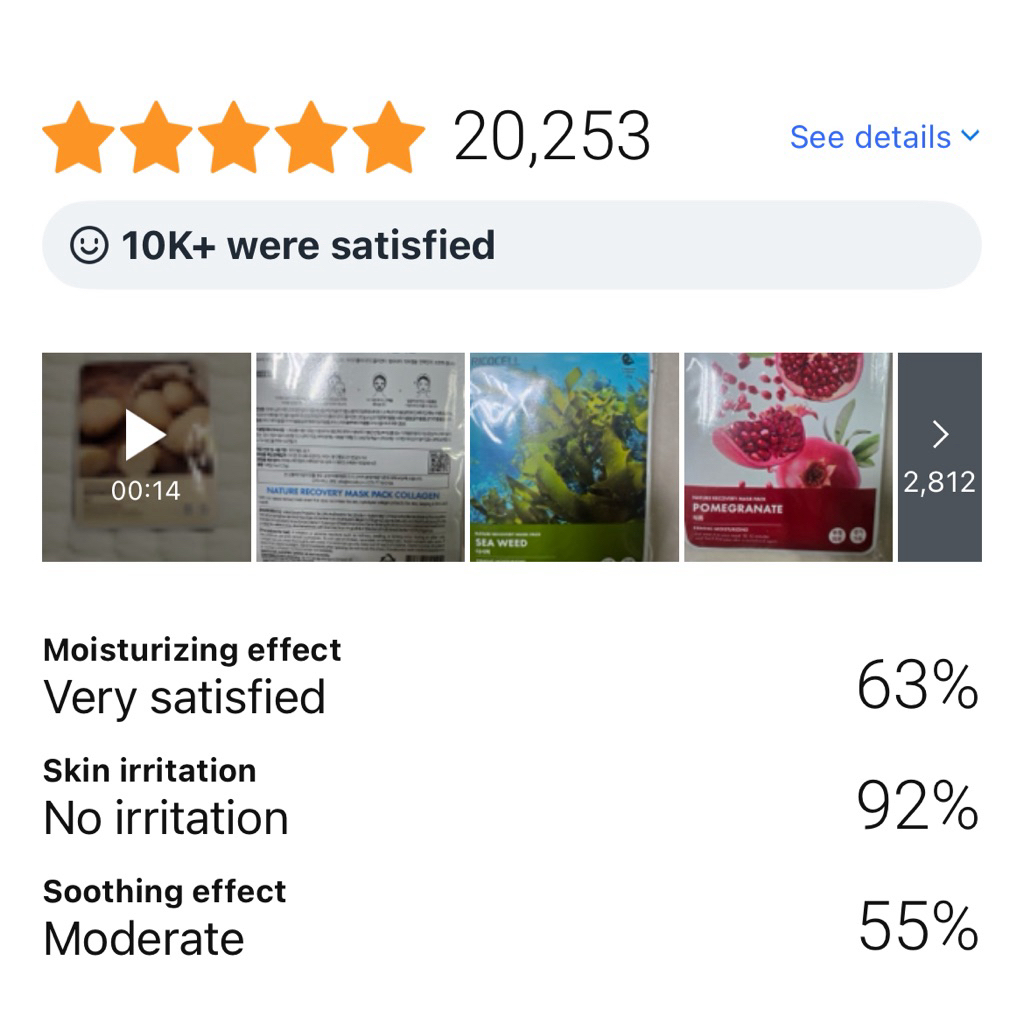Play the 00:14 review video
Viewport: 1024px width, 1024px height.
pyautogui.click(x=146, y=457)
